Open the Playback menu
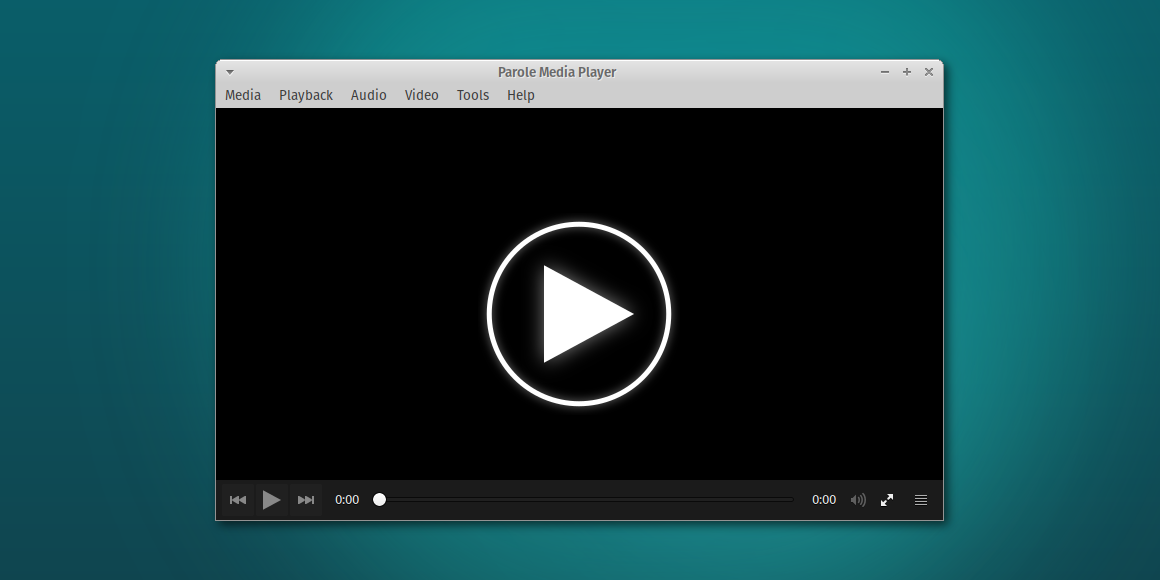Viewport: 1160px width, 580px height. pos(306,95)
